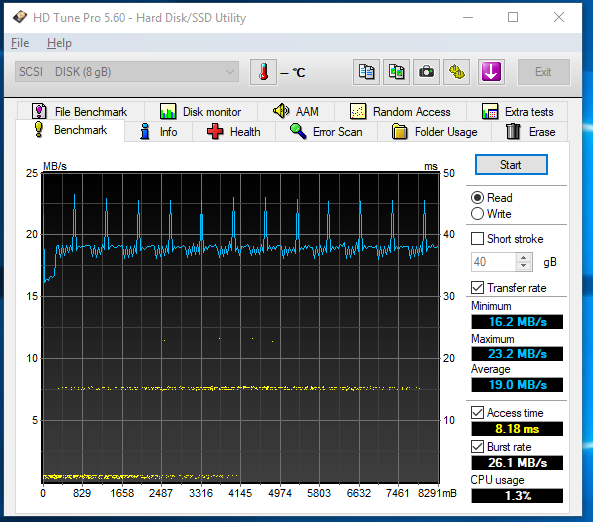Switch to the Random Access tab
This screenshot has width=593, height=522.
(401, 112)
